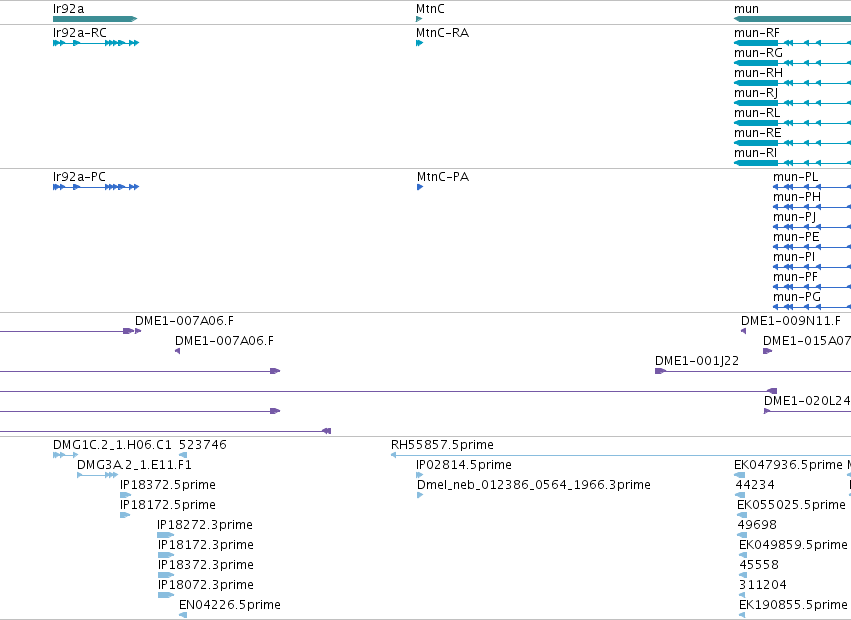Open the Ir92a-RC transcript label
This screenshot has width=851, height=620.
pyautogui.click(x=80, y=33)
